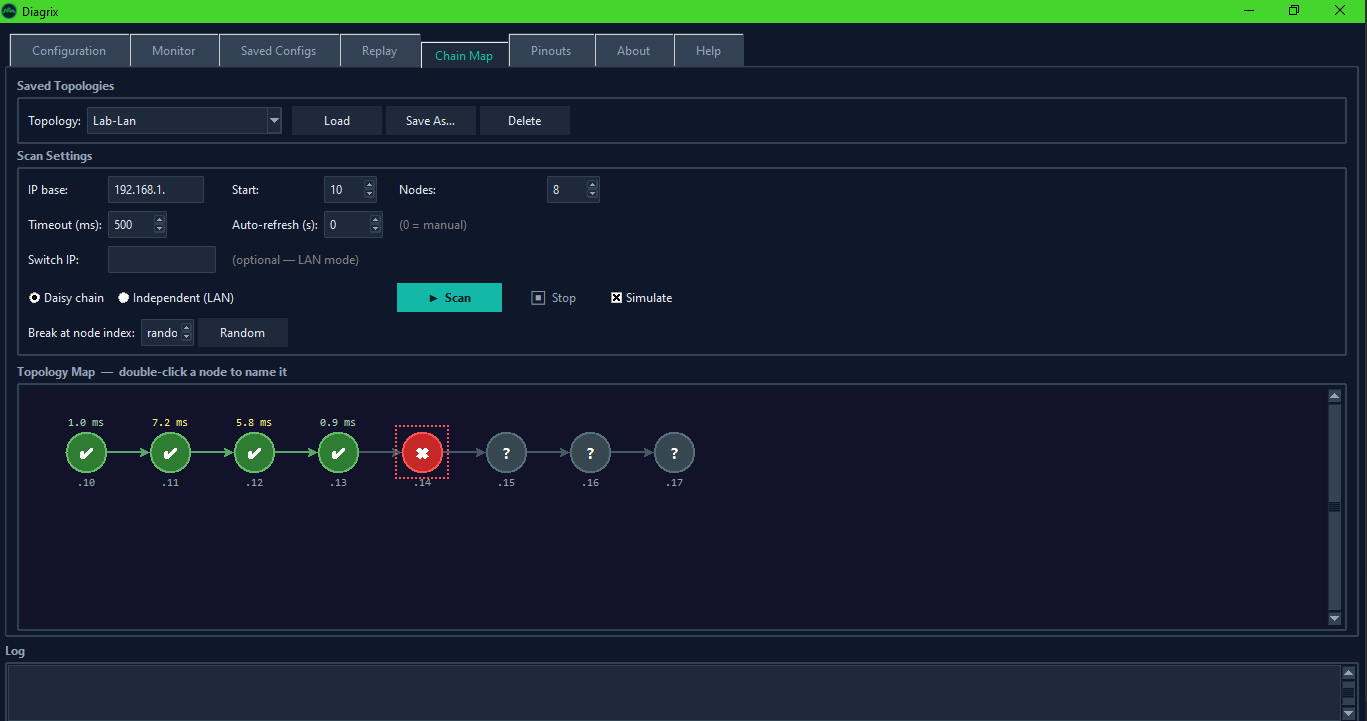This screenshot has height=721, width=1367.
Task: Click the Load topology button
Action: [x=337, y=121]
